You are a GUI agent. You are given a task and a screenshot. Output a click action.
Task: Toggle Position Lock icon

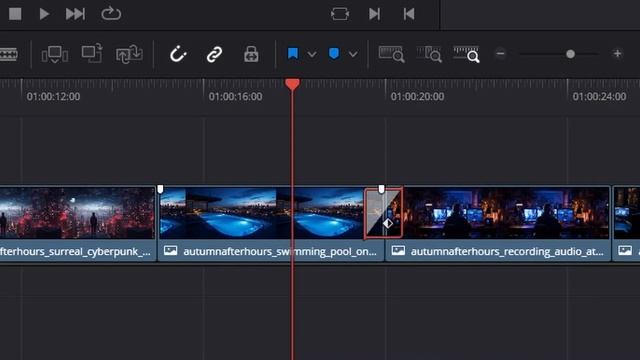[251, 54]
